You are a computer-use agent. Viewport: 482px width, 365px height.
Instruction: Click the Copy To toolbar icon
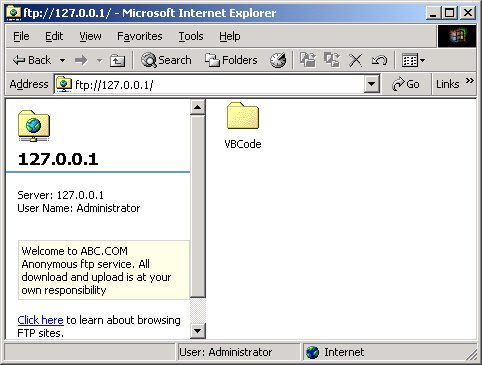[x=332, y=60]
